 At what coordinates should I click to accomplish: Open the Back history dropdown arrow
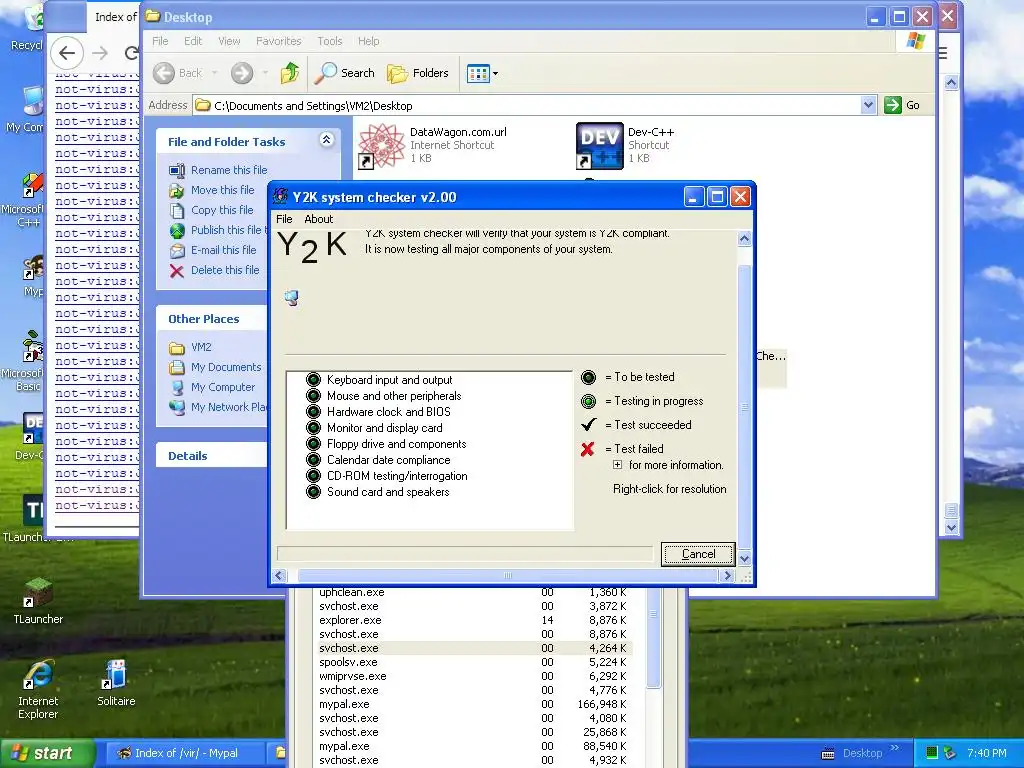coord(214,73)
